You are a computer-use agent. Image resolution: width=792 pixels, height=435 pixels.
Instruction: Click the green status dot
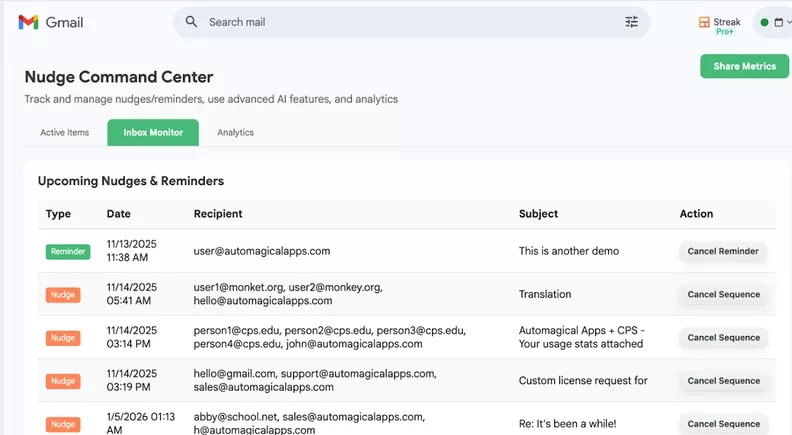coord(765,22)
